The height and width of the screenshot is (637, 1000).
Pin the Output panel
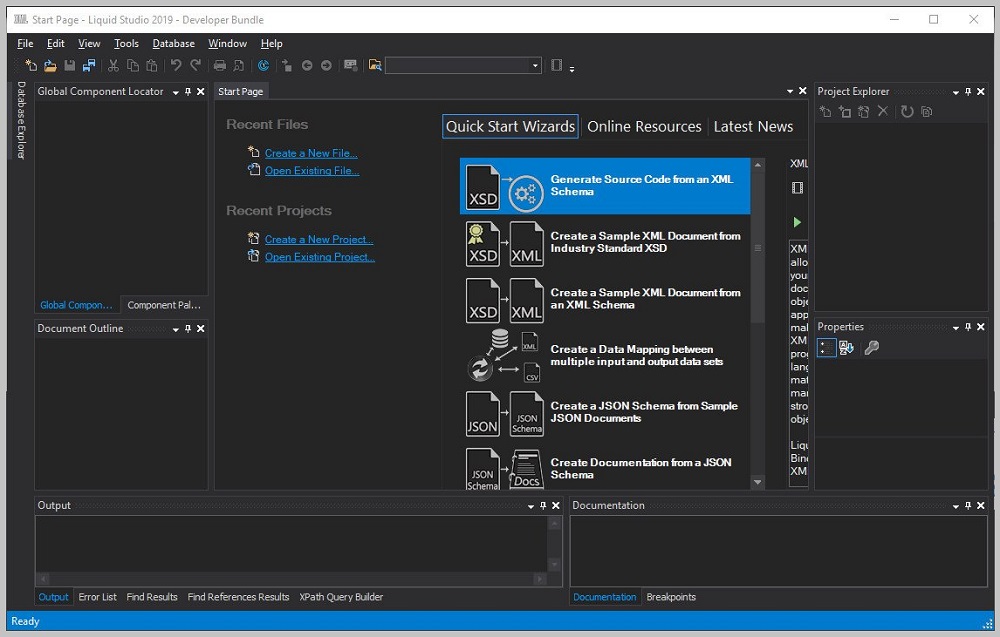(x=543, y=505)
